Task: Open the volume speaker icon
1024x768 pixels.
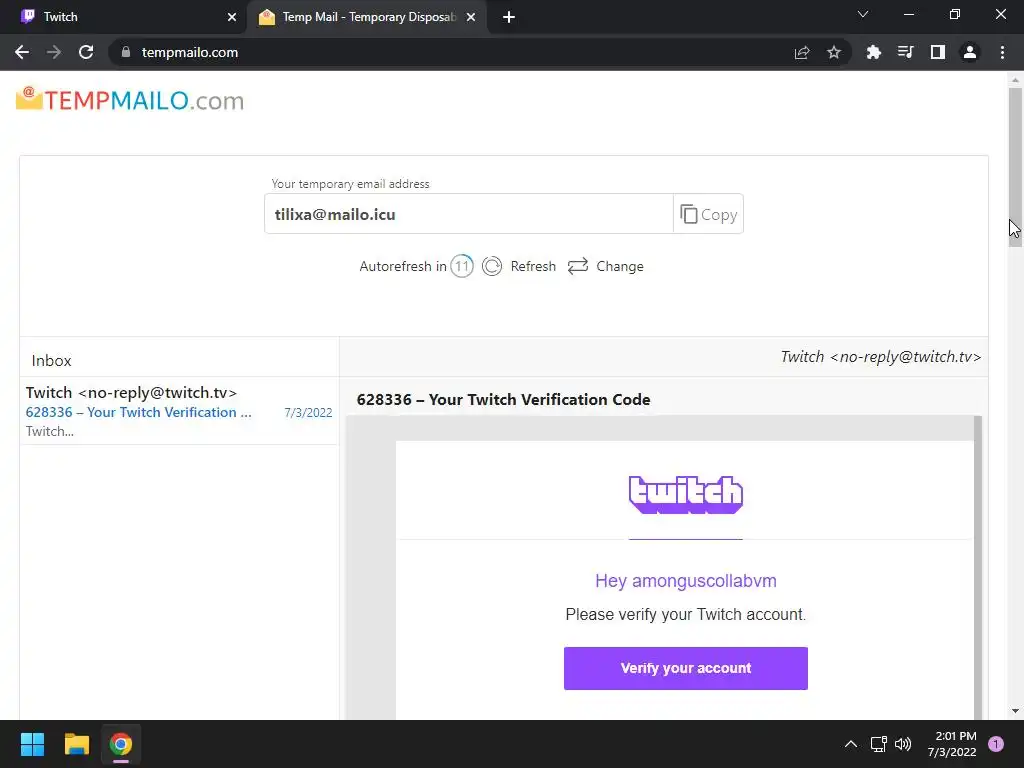Action: (903, 744)
